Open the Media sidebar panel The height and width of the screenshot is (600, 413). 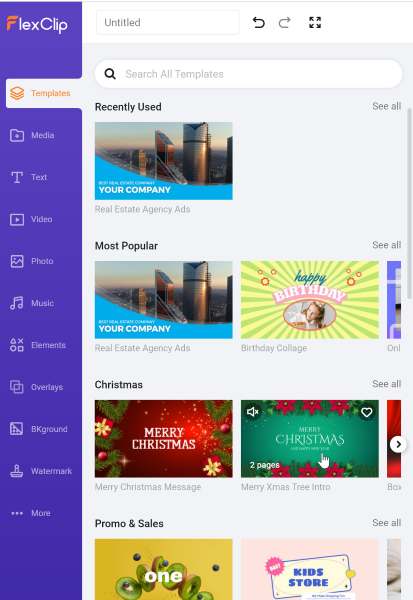(x=41, y=135)
